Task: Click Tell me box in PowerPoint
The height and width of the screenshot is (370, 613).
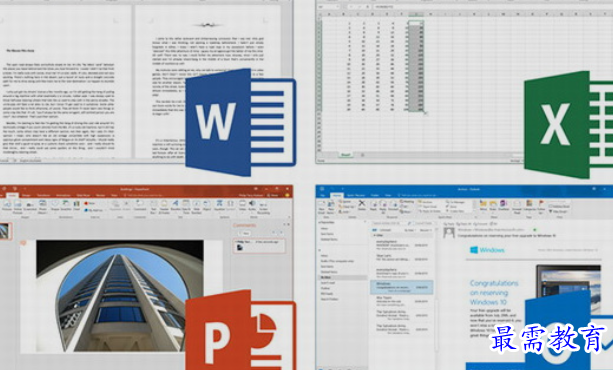Action: [145, 195]
